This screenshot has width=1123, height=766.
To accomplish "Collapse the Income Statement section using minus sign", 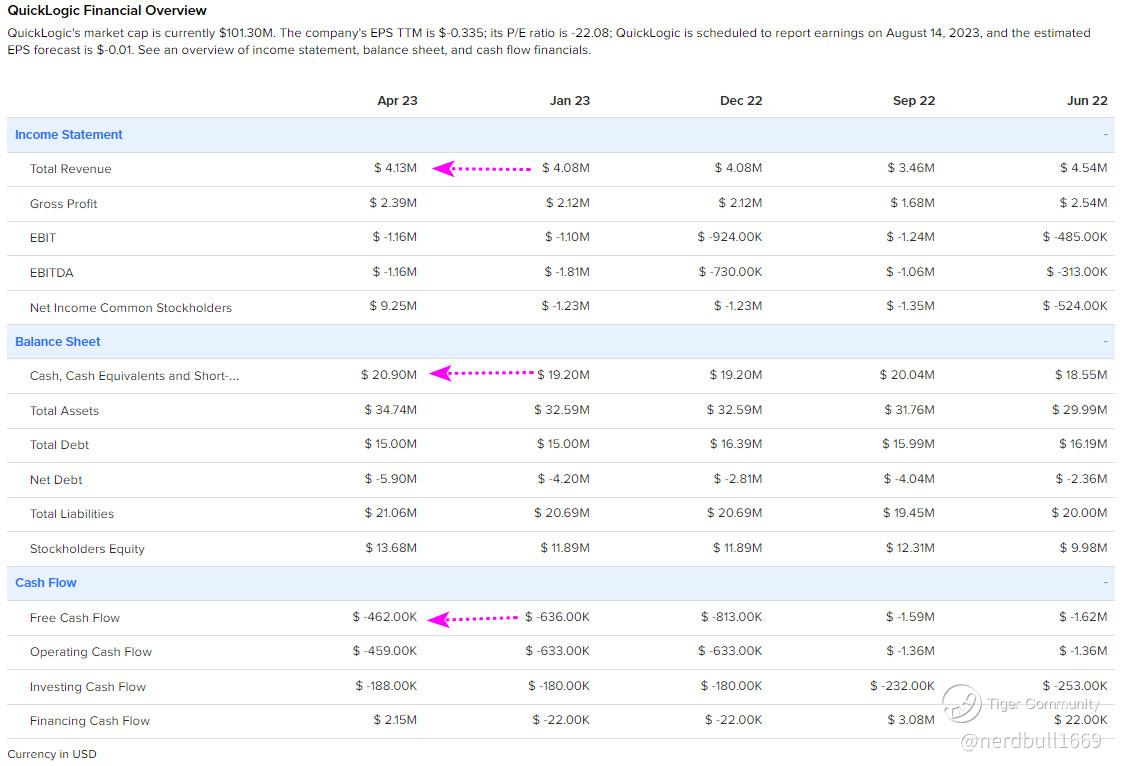I will click(x=1105, y=135).
